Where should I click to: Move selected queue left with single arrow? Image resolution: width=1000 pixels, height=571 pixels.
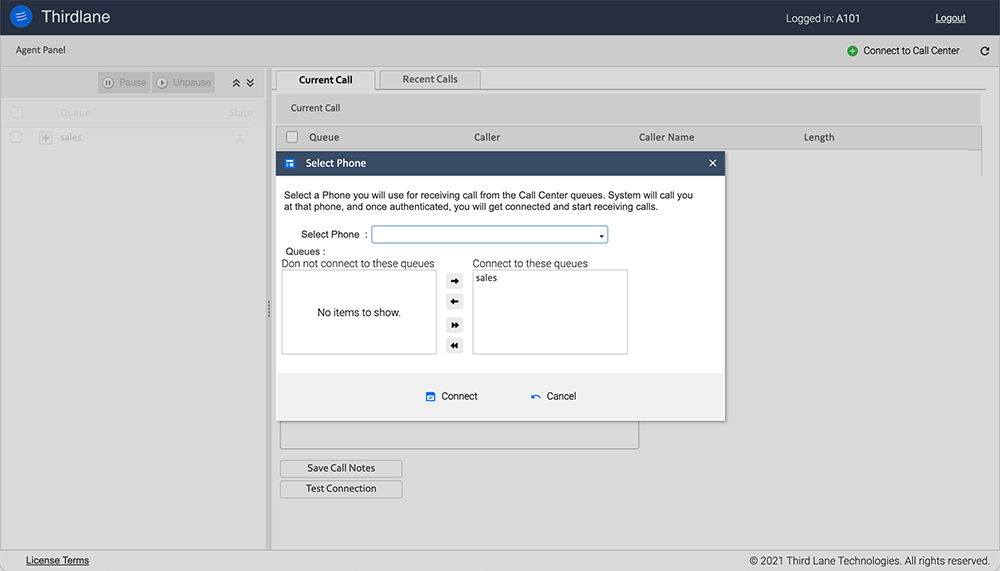coord(455,302)
